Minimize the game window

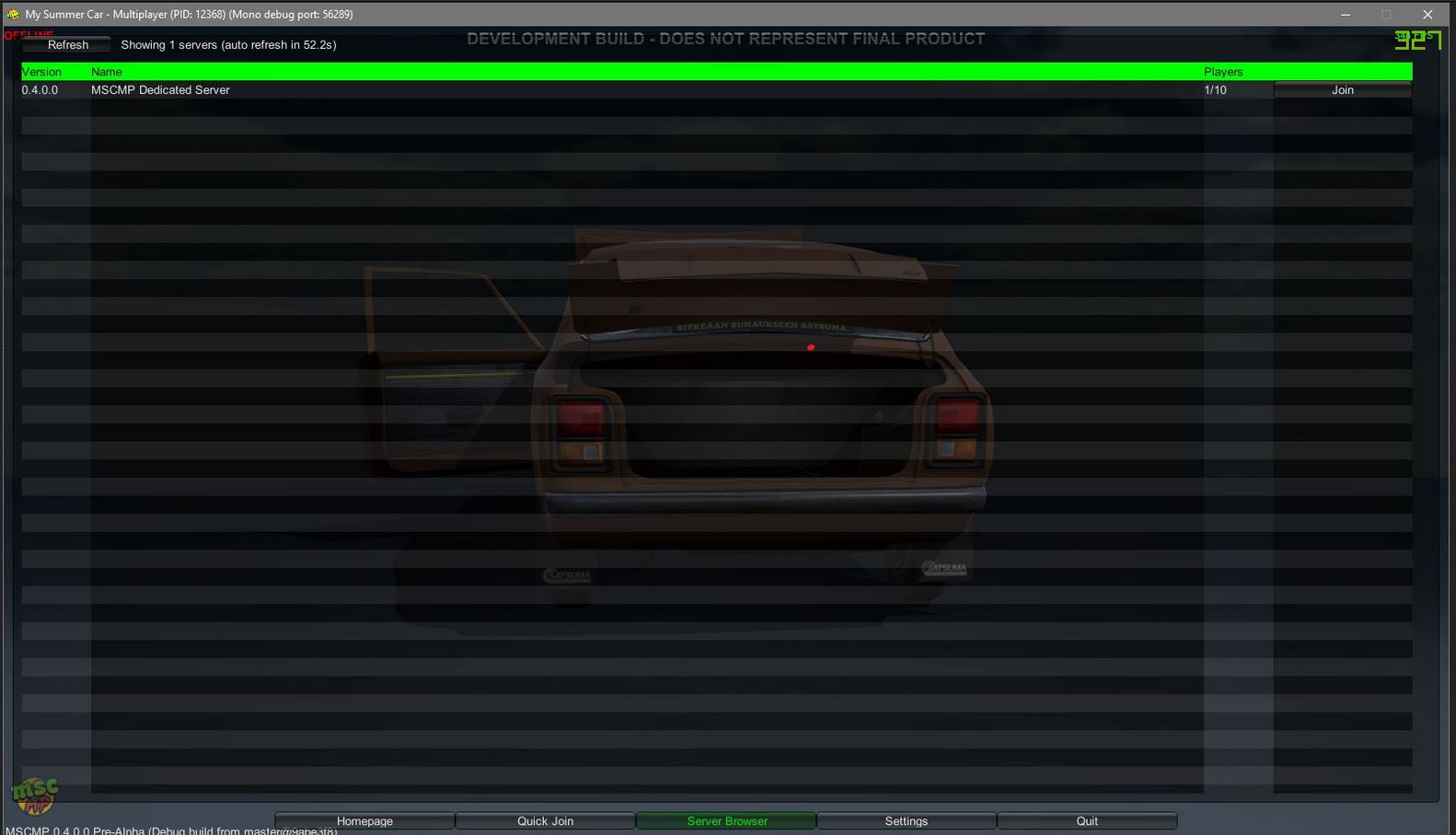click(1345, 14)
